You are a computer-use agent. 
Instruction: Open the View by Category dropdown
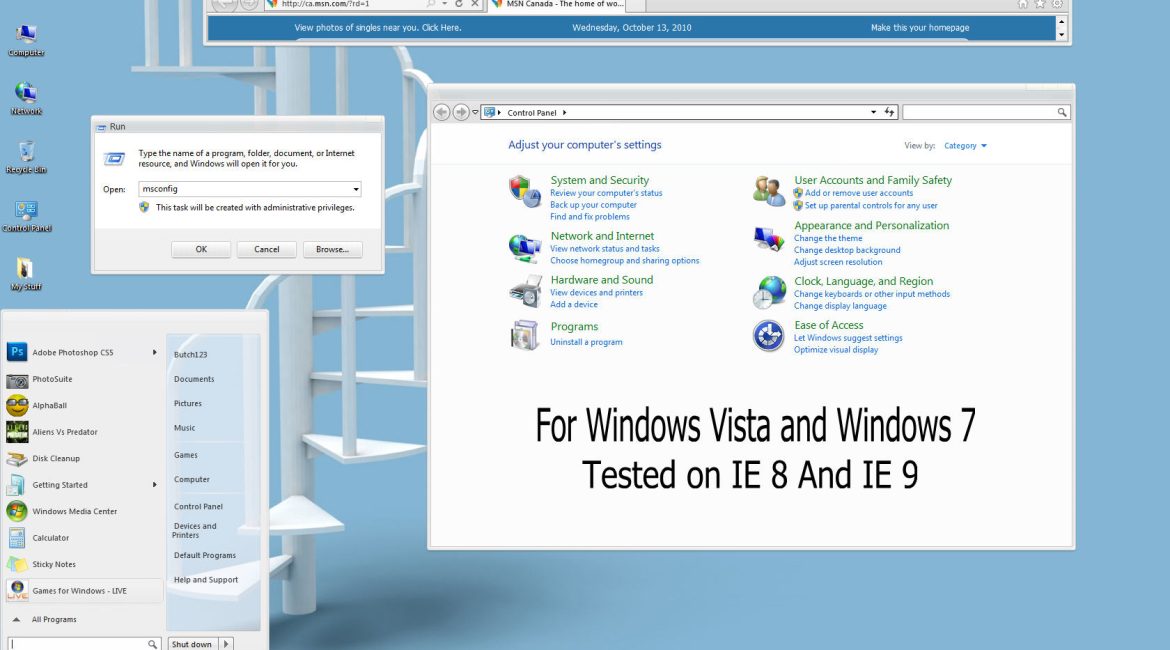coord(965,146)
